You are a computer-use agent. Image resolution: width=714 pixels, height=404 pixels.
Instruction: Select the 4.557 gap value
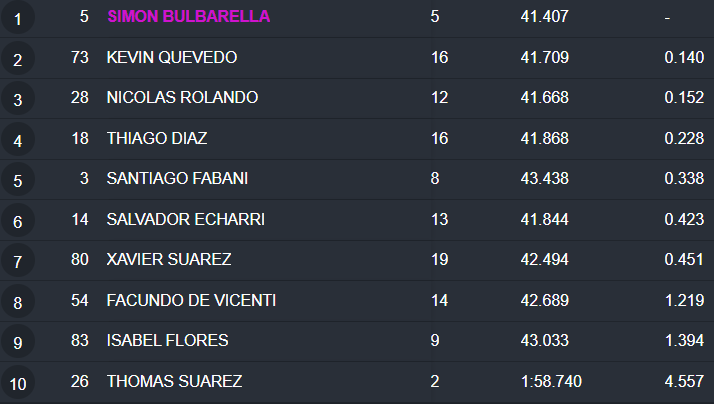coord(684,381)
